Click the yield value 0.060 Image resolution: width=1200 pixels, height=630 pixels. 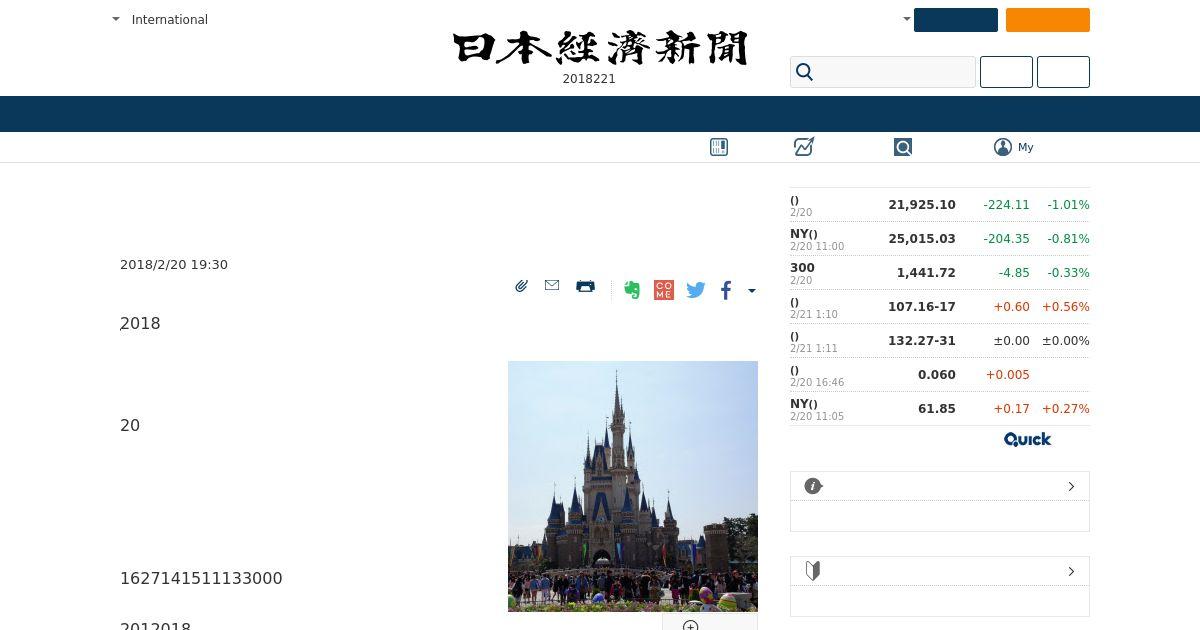[937, 374]
